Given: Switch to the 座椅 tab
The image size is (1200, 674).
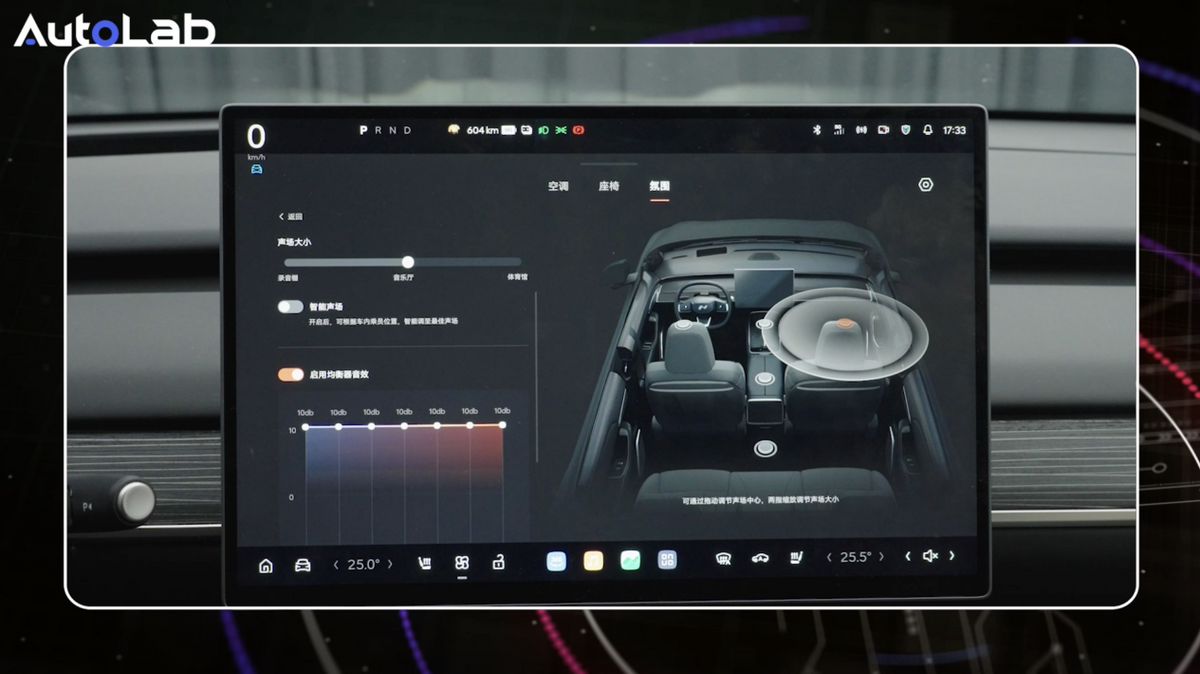Looking at the screenshot, I should click(x=609, y=186).
